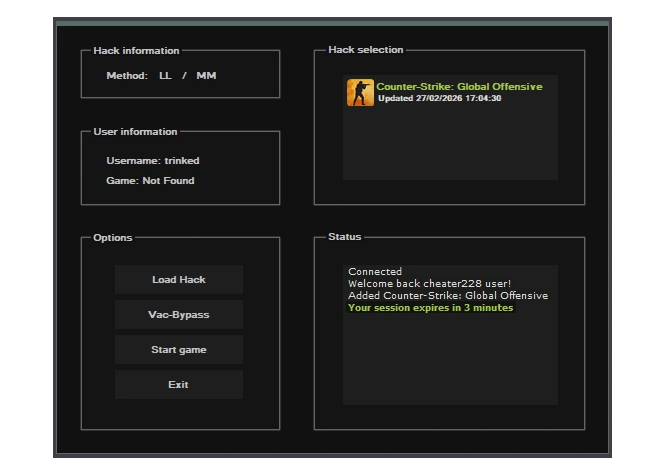Image resolution: width=664 pixels, height=475 pixels.
Task: Click the Username: trinked text
Action: [153, 161]
